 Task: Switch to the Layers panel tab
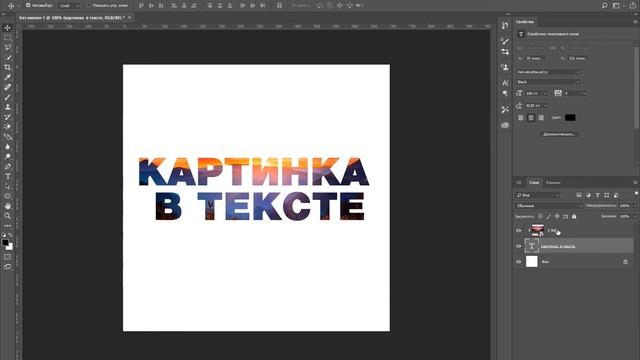[x=534, y=182]
